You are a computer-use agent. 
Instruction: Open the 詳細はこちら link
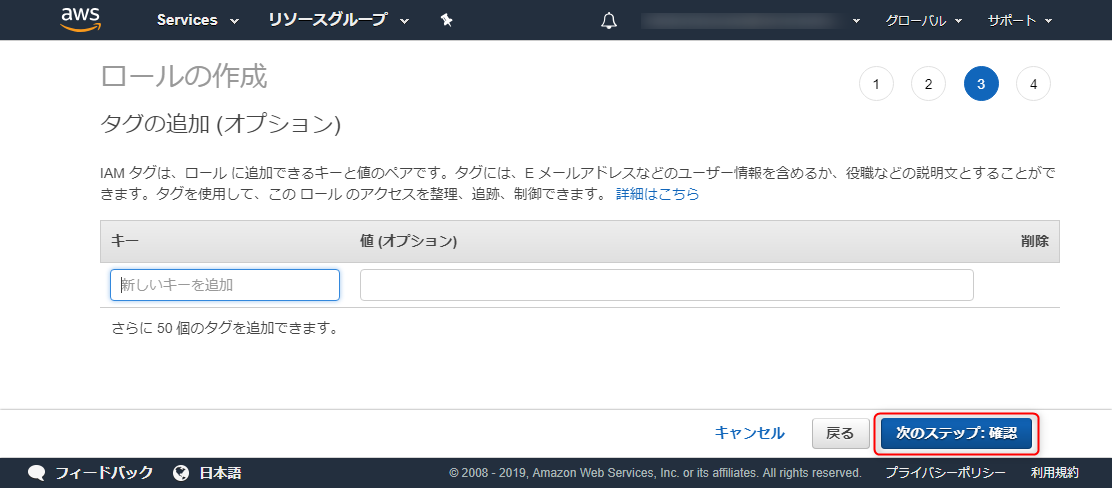click(x=657, y=194)
